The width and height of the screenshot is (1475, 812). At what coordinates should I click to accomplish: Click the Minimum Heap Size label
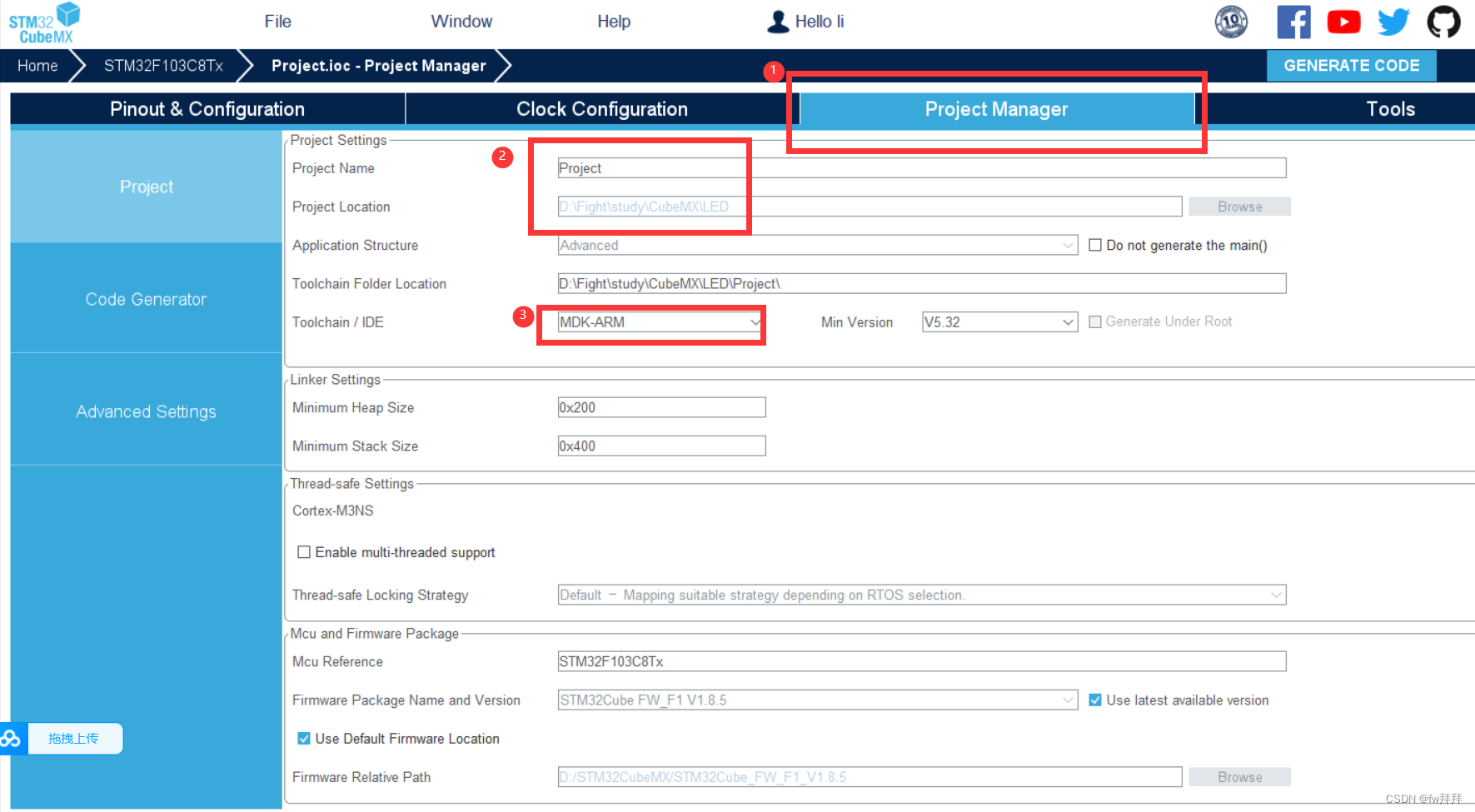(x=353, y=407)
